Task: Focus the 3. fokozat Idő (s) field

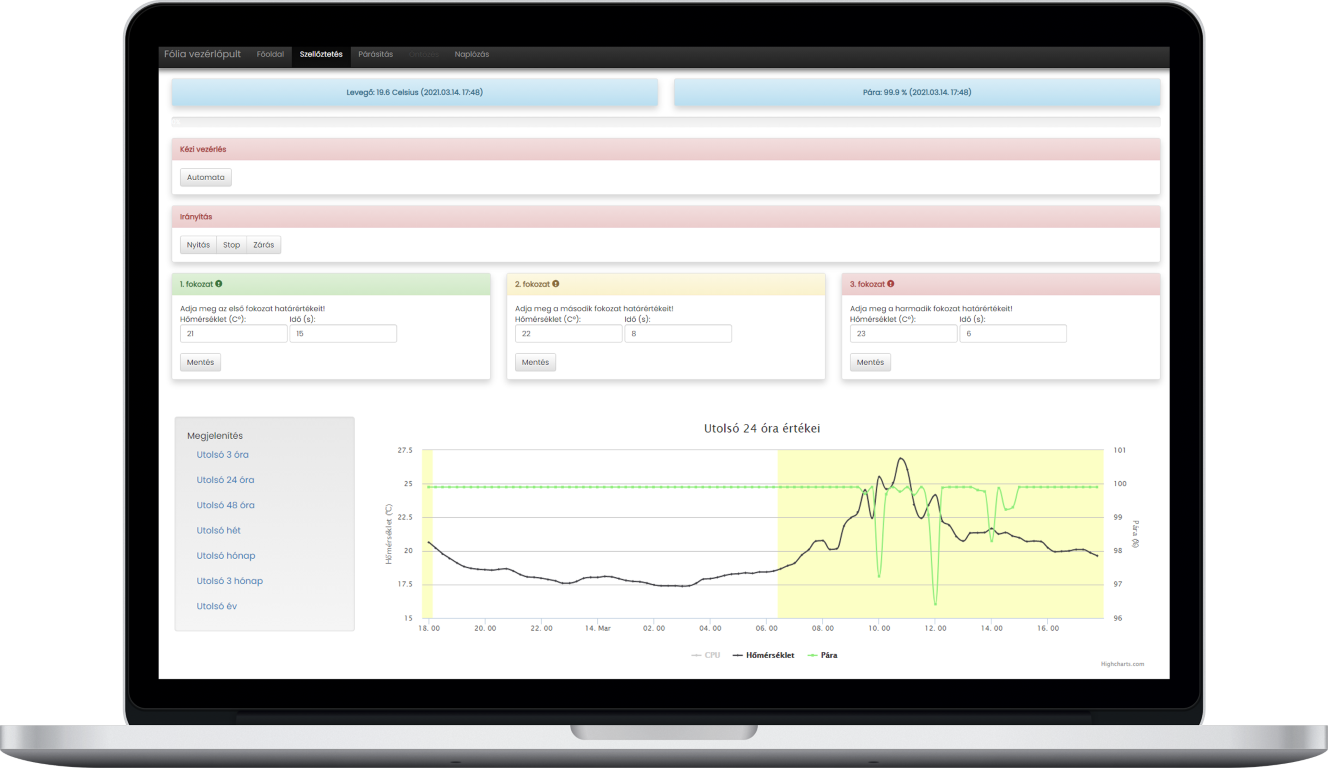Action: coord(1012,334)
